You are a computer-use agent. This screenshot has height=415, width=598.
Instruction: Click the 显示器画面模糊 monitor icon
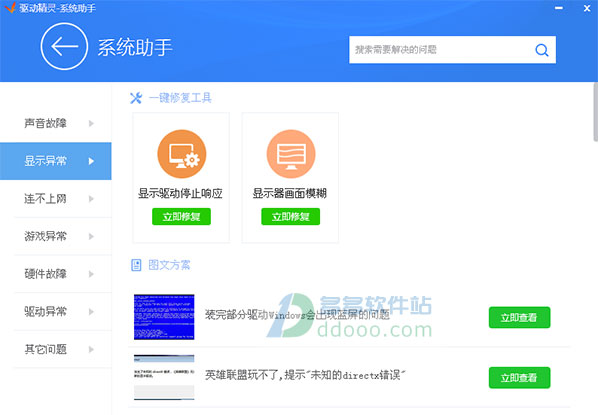click(x=291, y=154)
